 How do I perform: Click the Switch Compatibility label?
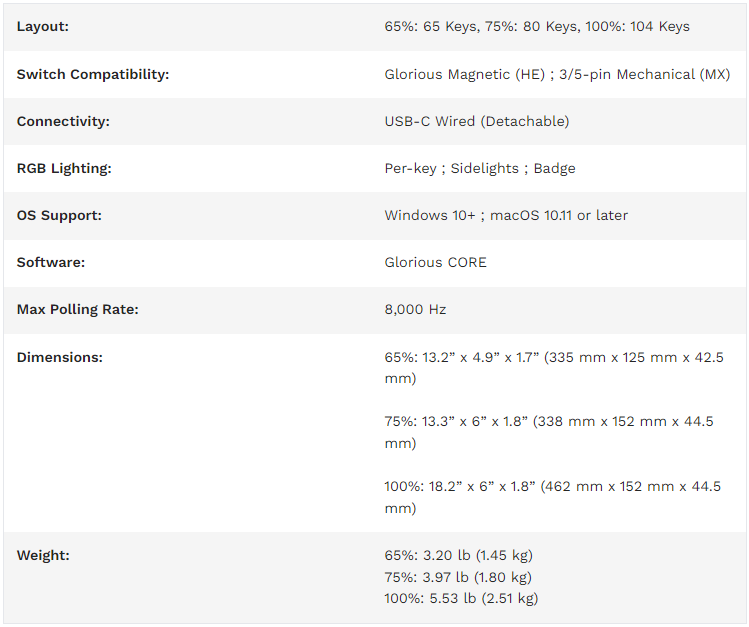coord(93,74)
